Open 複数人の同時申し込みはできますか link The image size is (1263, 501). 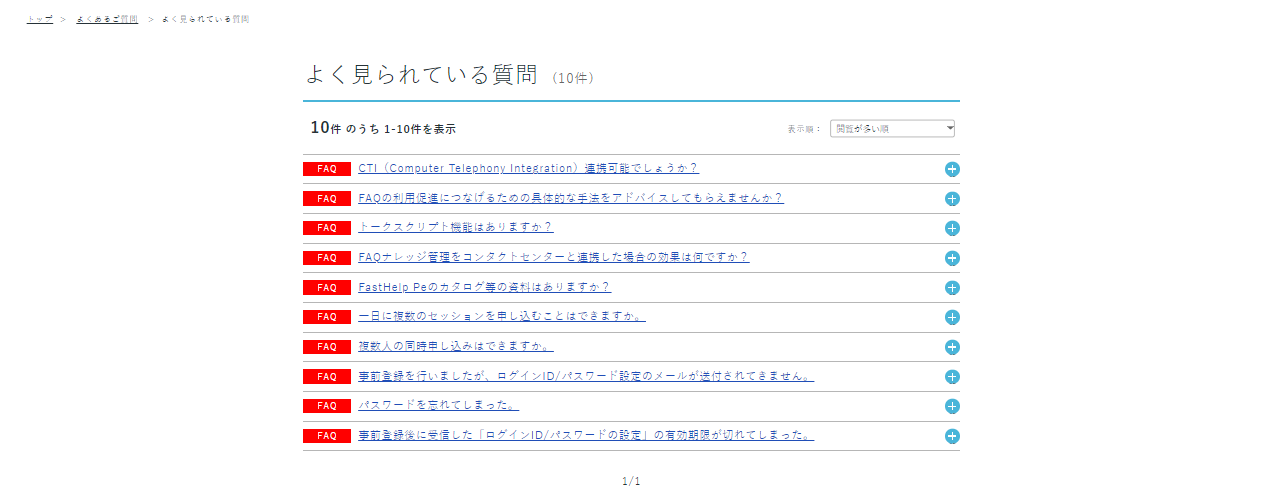(455, 347)
